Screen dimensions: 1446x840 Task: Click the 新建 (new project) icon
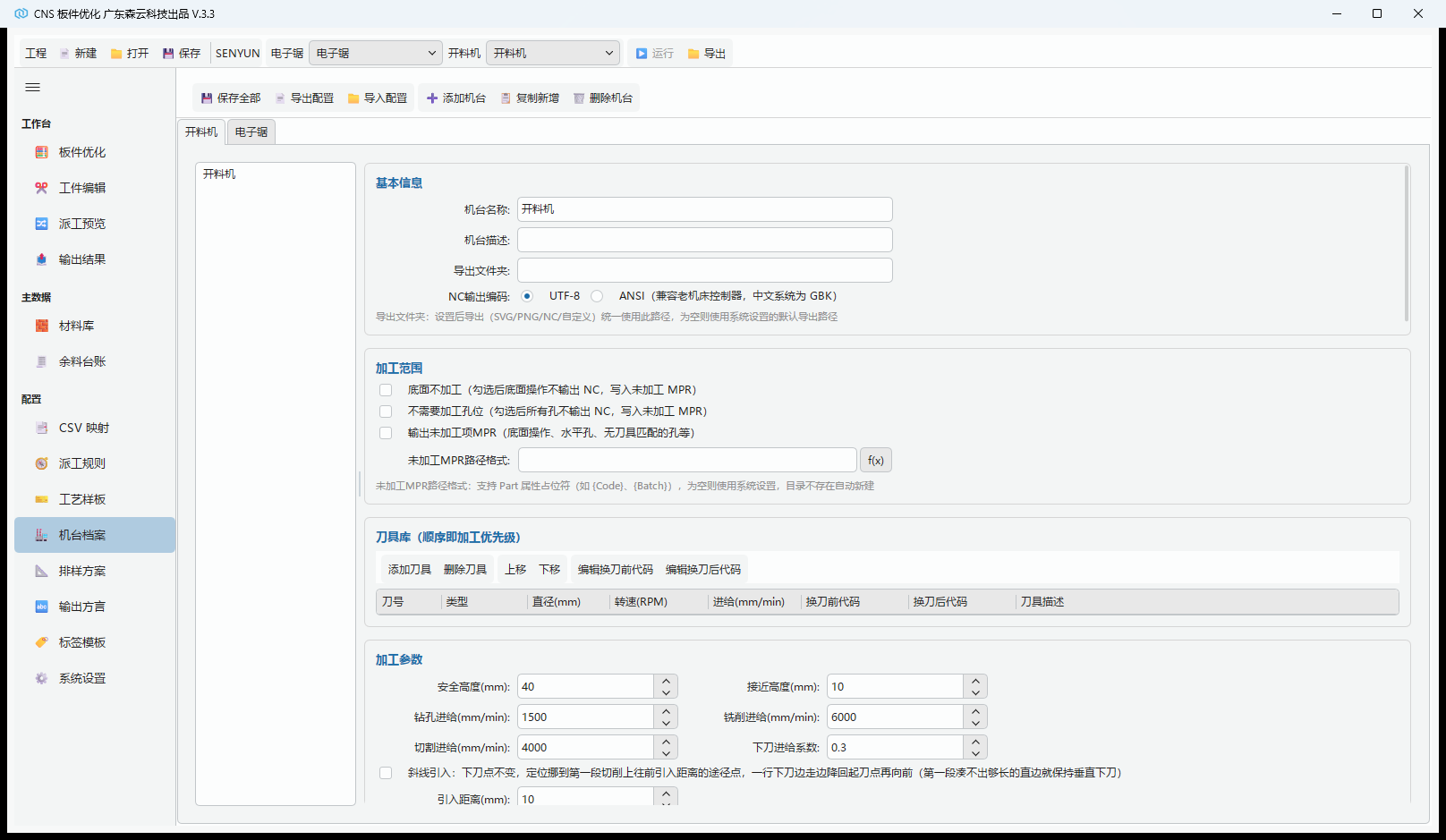click(64, 54)
